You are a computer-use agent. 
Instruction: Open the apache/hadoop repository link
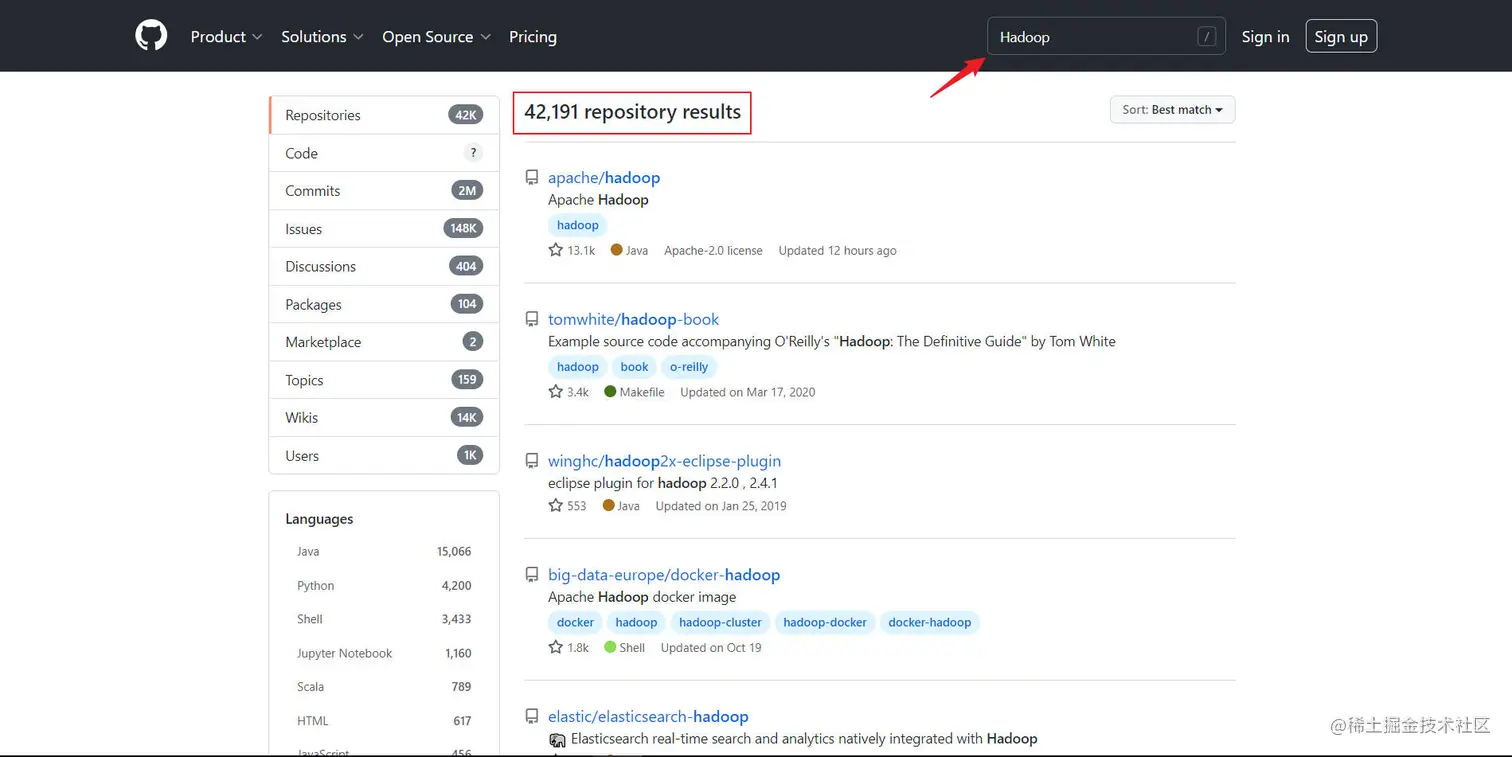pos(604,178)
